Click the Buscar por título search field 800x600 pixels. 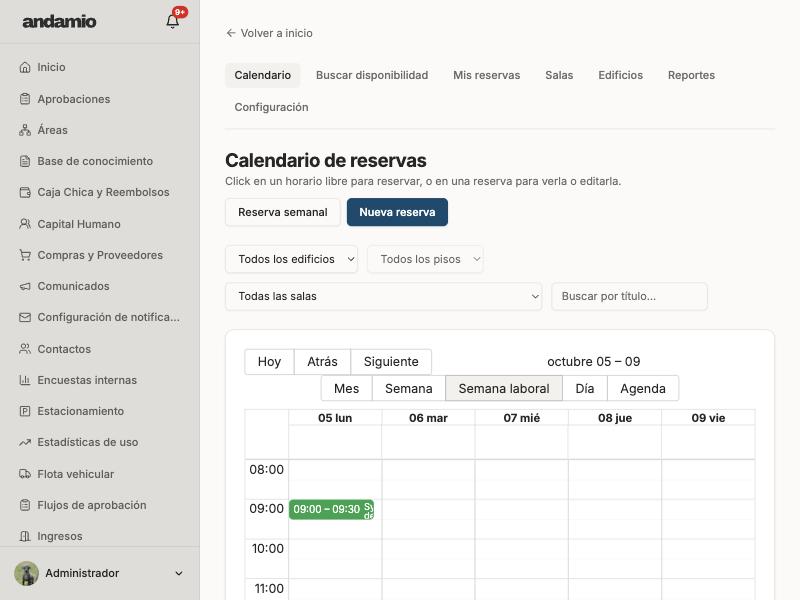coord(630,296)
